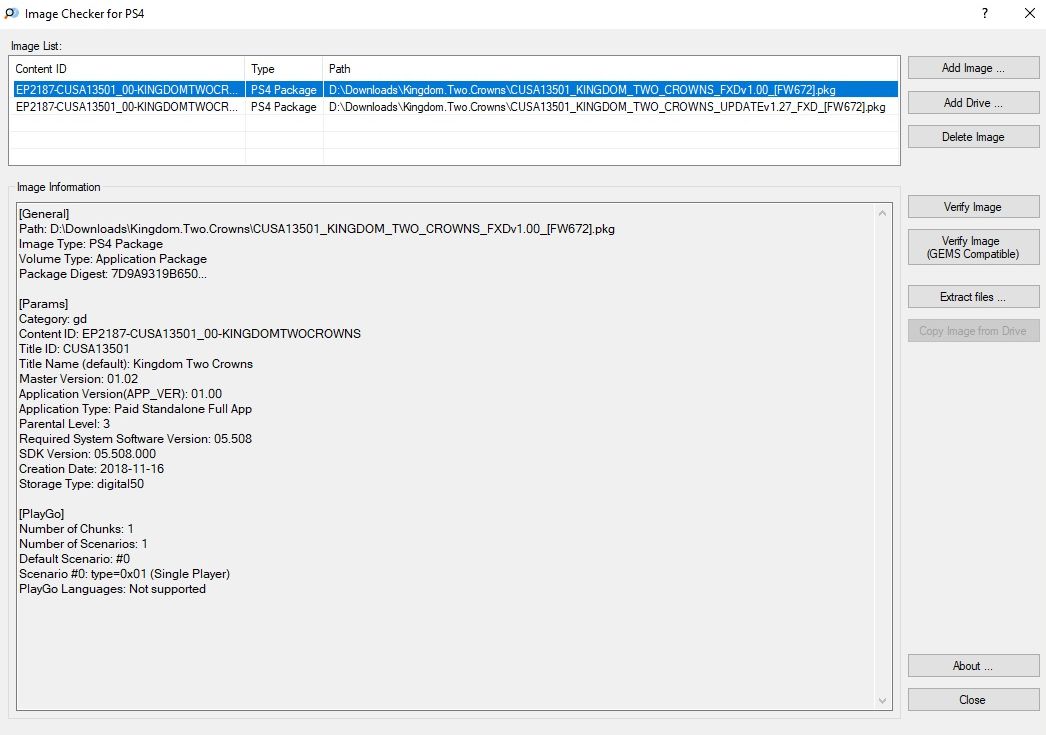
Task: Click PS4 Package type cell of the selected row
Action: point(284,89)
